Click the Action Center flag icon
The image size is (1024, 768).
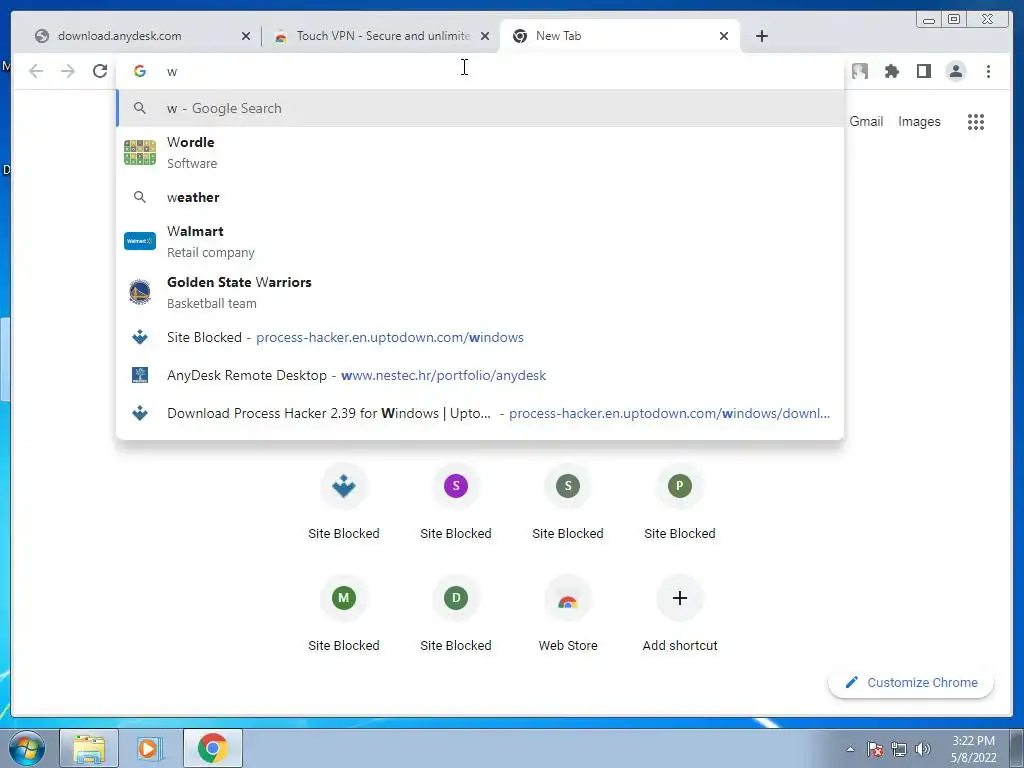(875, 749)
